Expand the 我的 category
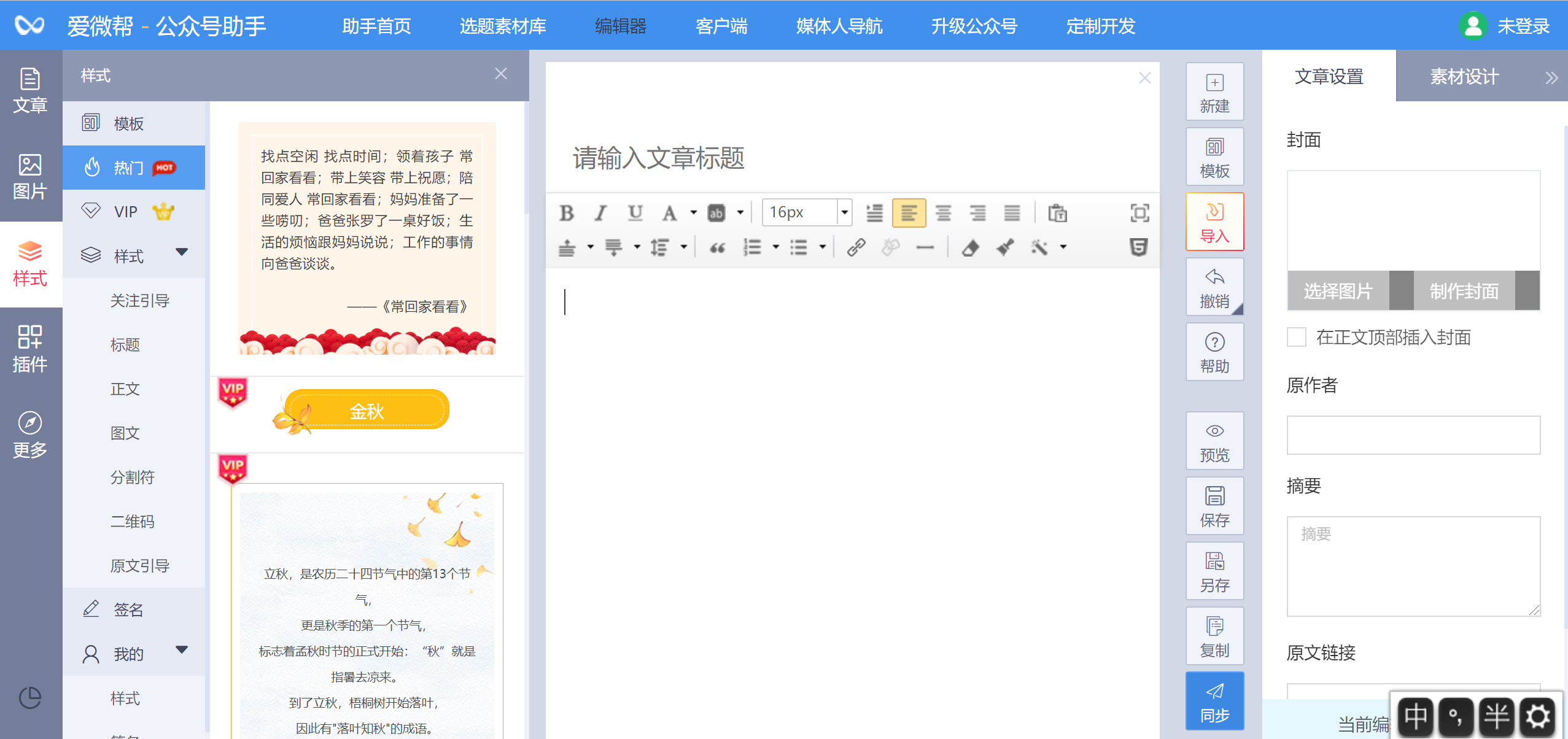This screenshot has width=1568, height=739. [182, 650]
